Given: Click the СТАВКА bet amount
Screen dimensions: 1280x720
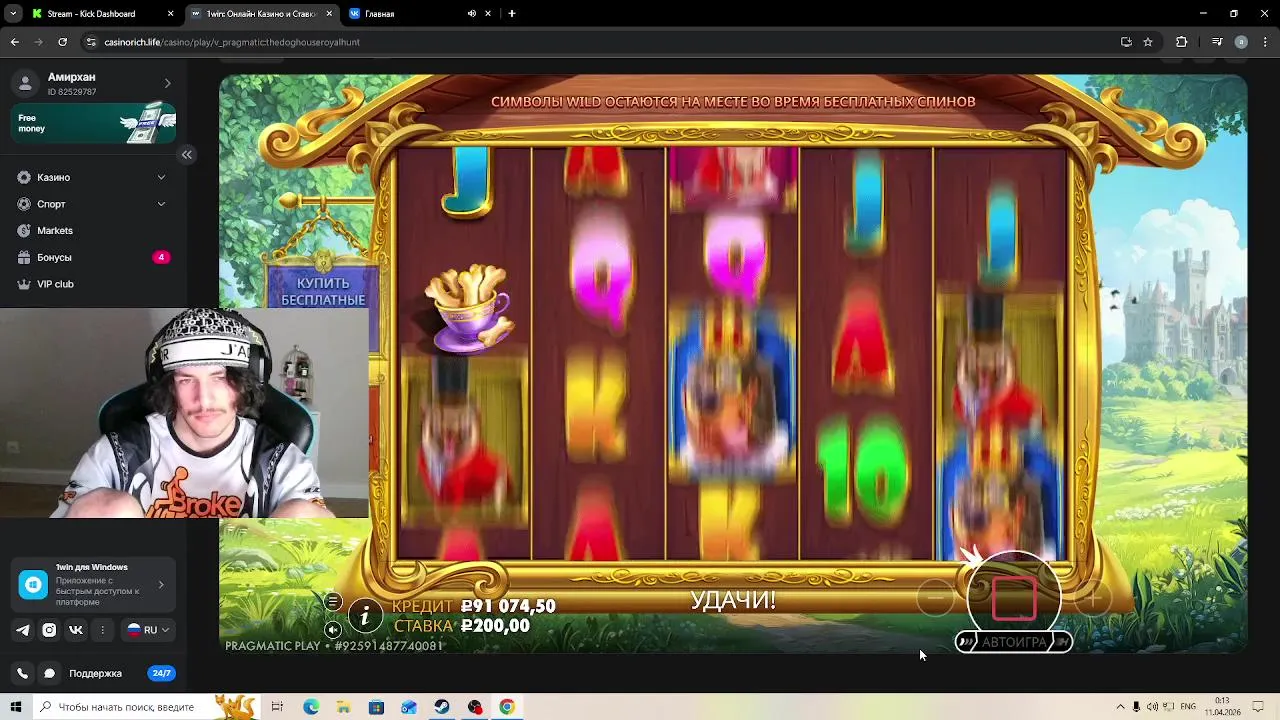Looking at the screenshot, I should click(x=495, y=626).
